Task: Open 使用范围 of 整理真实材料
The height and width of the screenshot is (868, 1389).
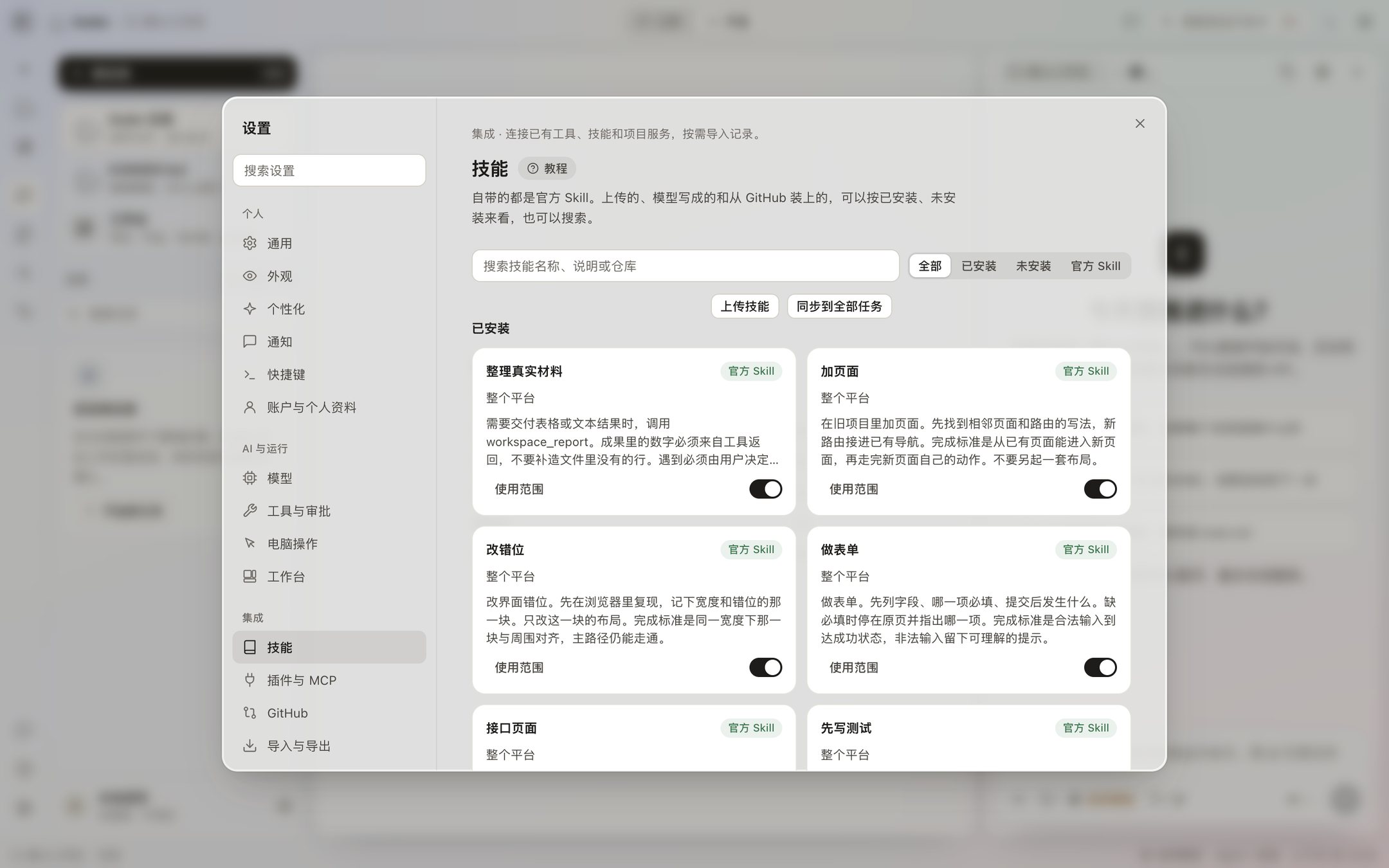Action: click(x=519, y=489)
